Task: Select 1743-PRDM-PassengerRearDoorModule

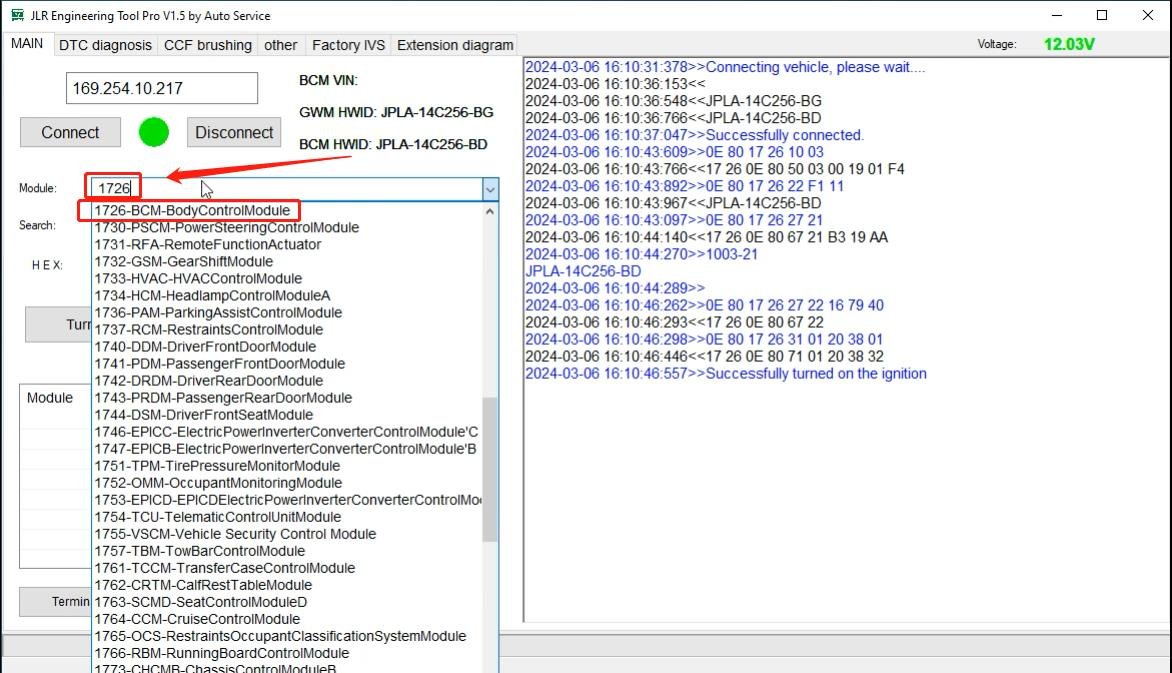Action: pos(287,398)
